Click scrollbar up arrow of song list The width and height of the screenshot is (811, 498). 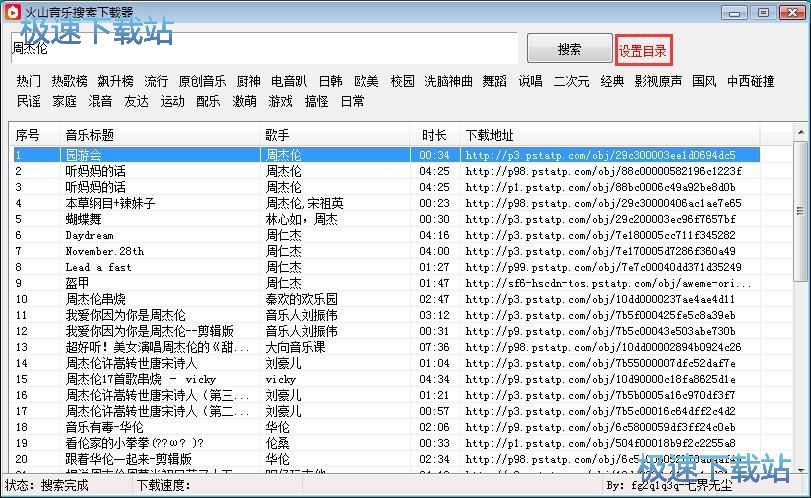pyautogui.click(x=800, y=133)
